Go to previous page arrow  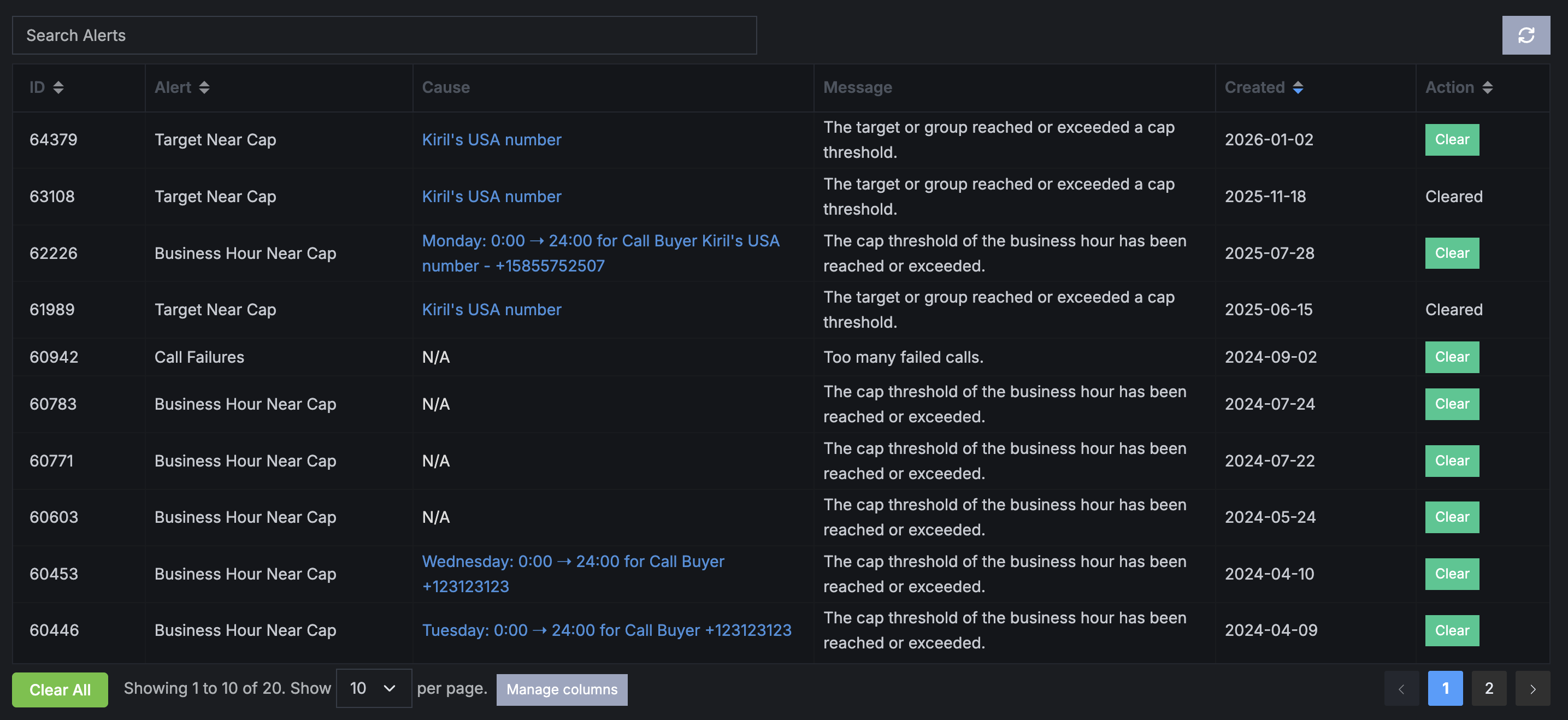point(1401,688)
